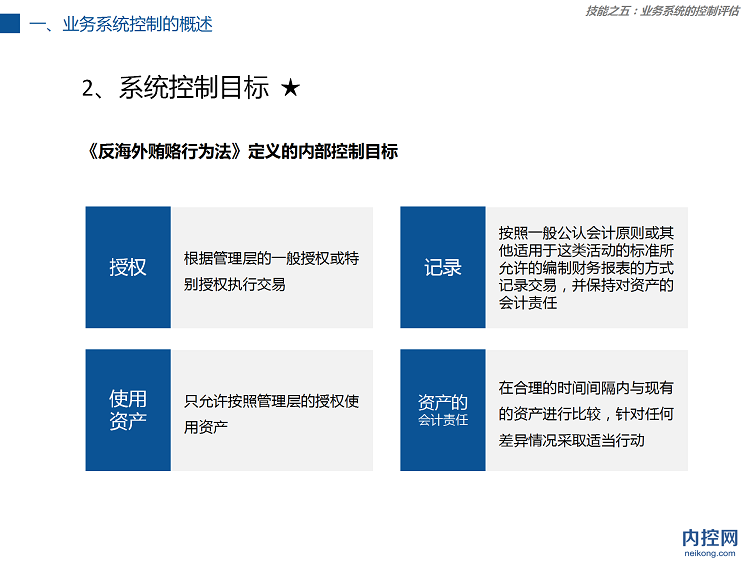Click the law name 《反海外贿赂行为法》

[164, 151]
